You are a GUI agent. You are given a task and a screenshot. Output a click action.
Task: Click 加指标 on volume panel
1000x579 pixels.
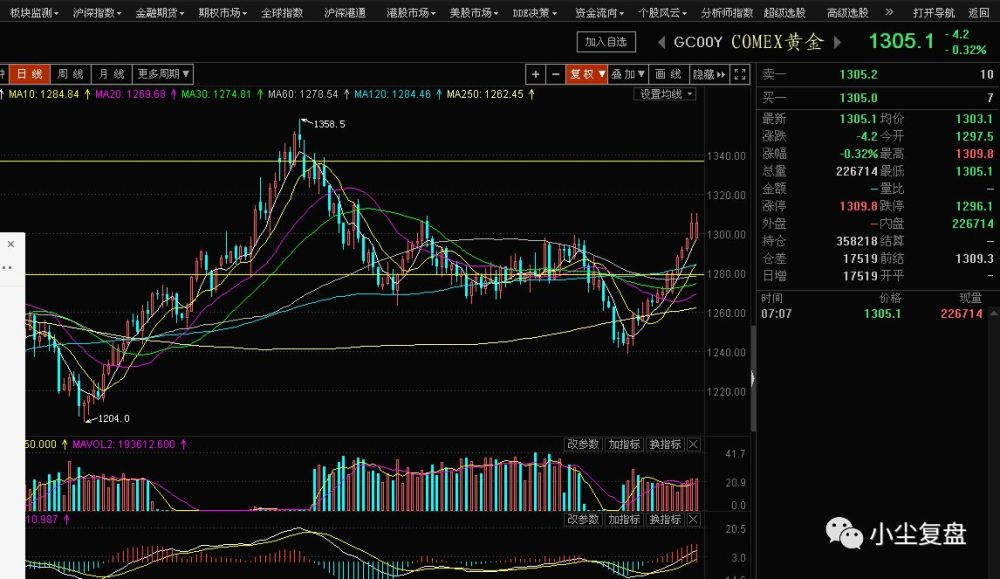pos(624,444)
